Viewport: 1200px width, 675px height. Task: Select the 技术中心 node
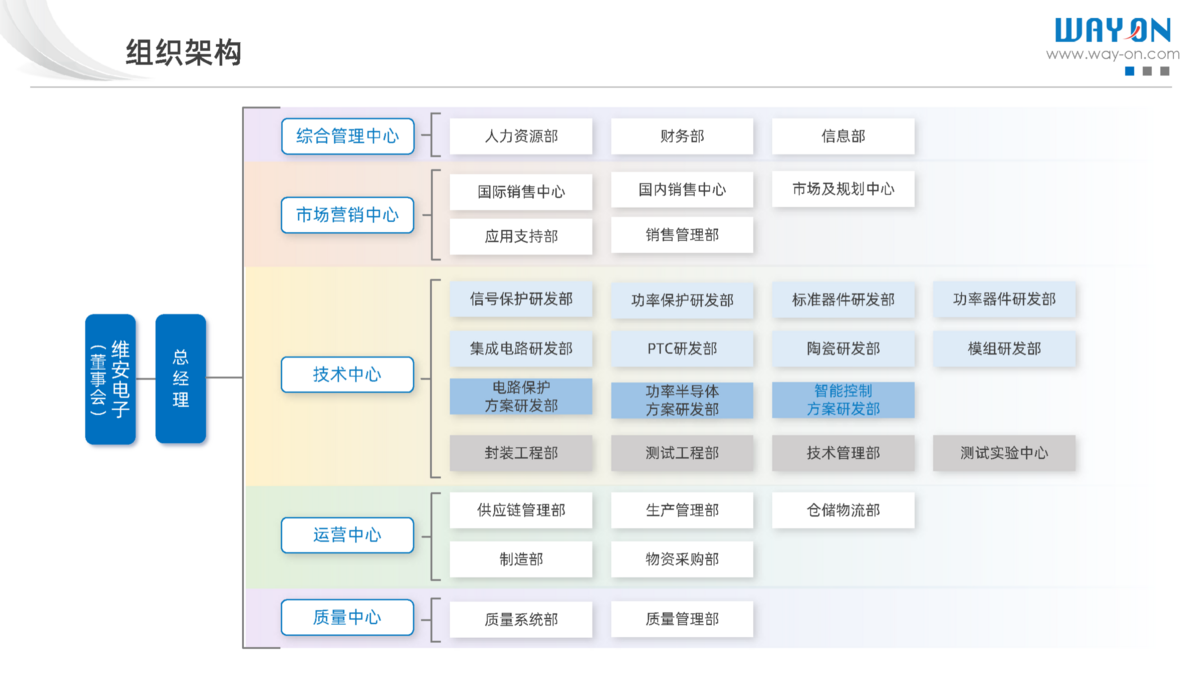(x=347, y=375)
